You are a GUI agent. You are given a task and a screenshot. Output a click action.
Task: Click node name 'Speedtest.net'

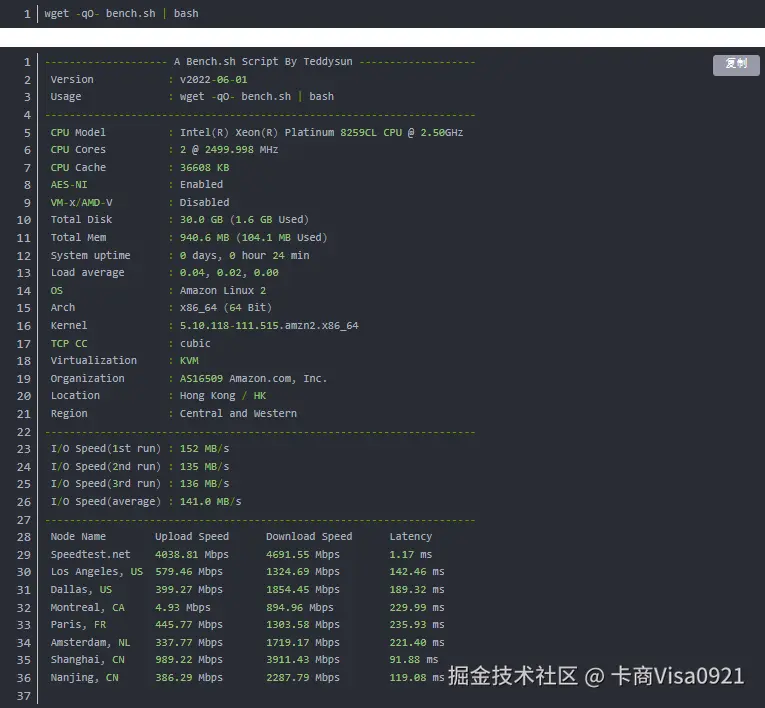tap(90, 555)
